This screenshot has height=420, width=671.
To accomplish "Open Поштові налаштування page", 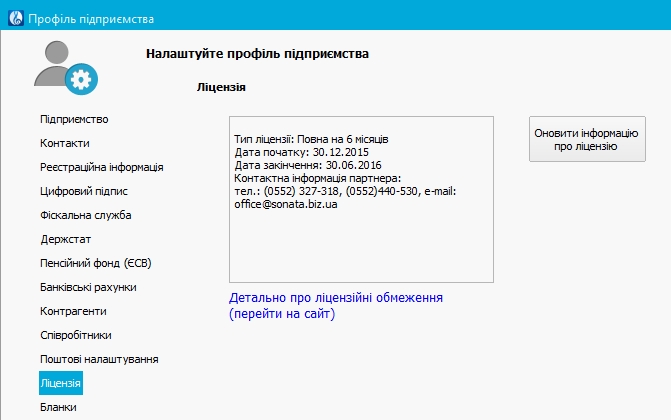I will pos(99,359).
